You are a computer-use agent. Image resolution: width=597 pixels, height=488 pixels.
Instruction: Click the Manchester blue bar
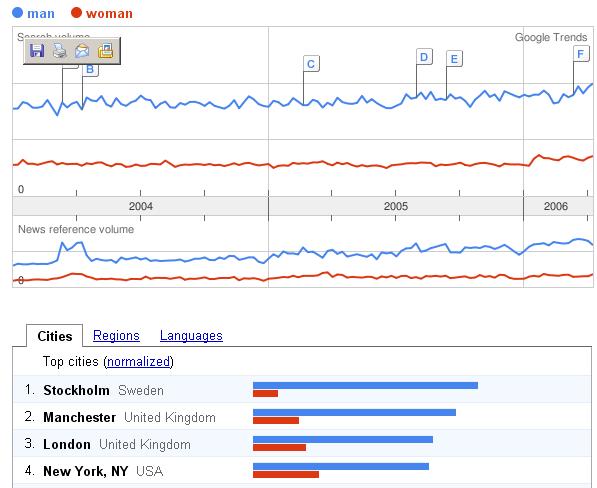[354, 413]
